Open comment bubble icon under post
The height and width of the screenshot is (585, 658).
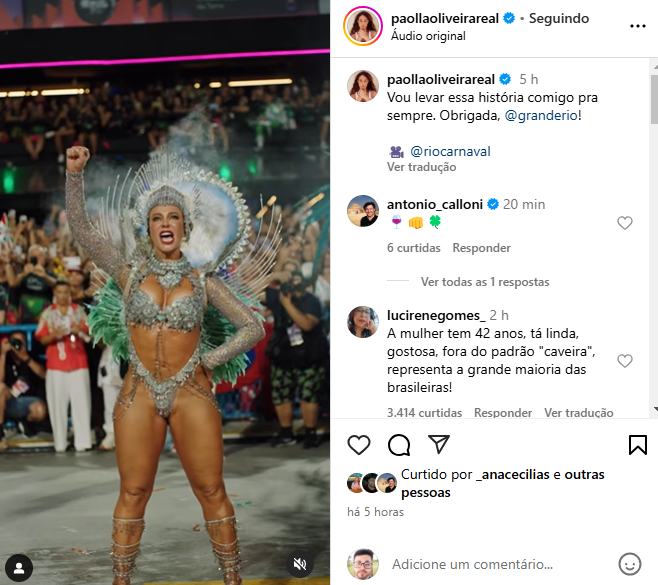coord(399,445)
